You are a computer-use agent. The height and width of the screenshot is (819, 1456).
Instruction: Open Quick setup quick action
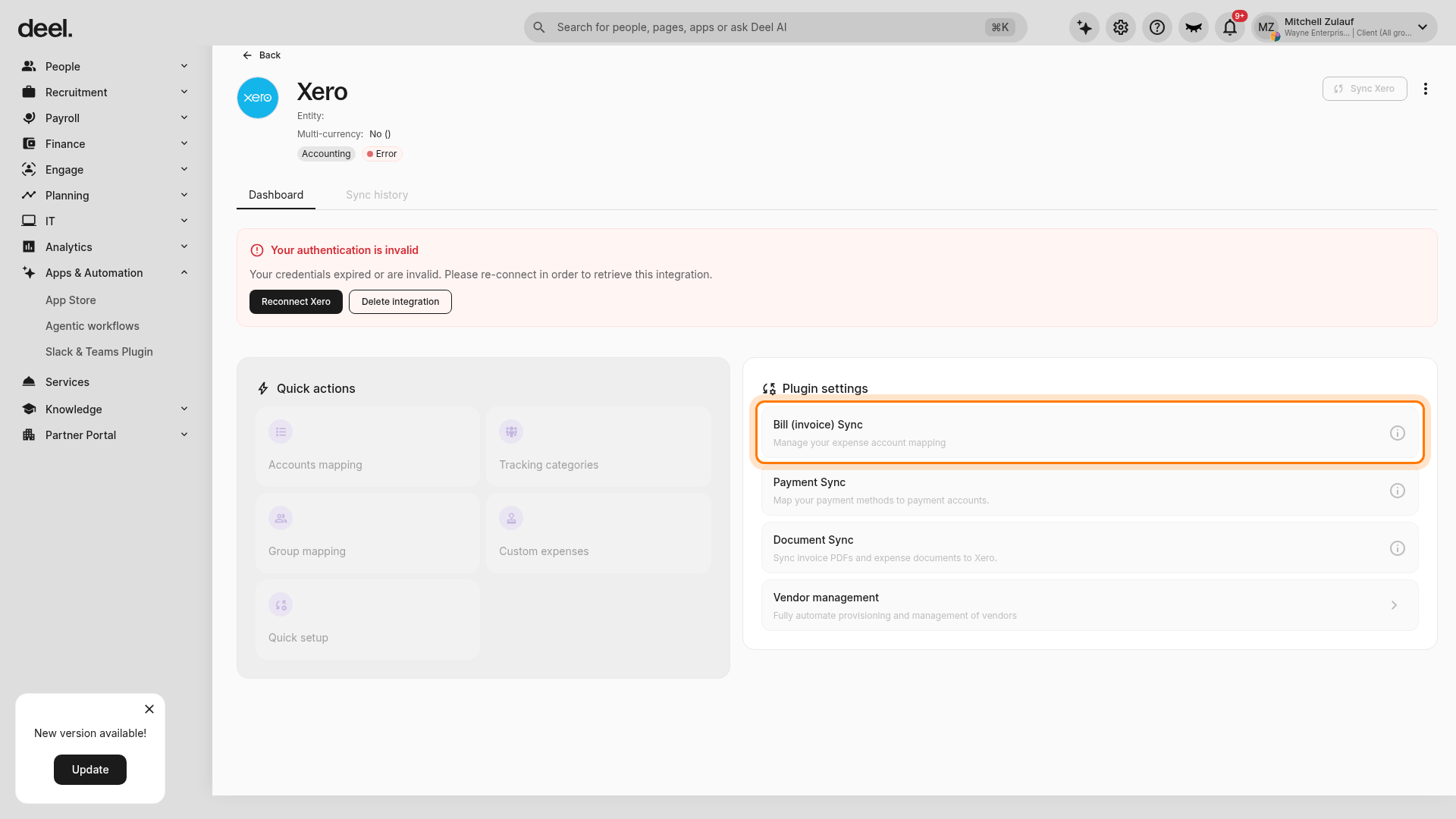(368, 620)
